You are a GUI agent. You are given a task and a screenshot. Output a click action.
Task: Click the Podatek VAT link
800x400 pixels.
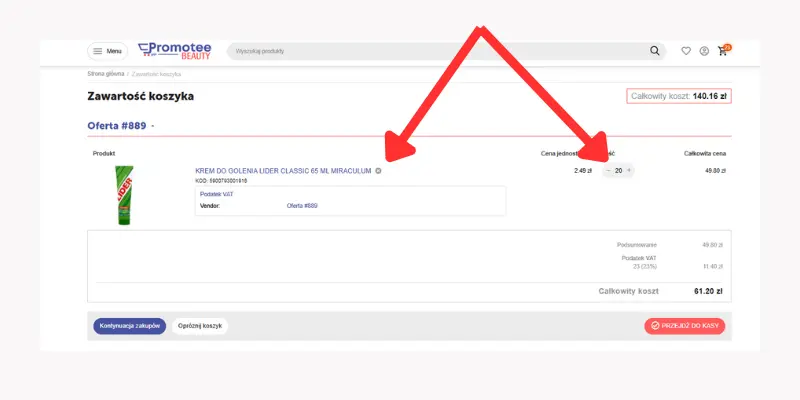click(216, 194)
